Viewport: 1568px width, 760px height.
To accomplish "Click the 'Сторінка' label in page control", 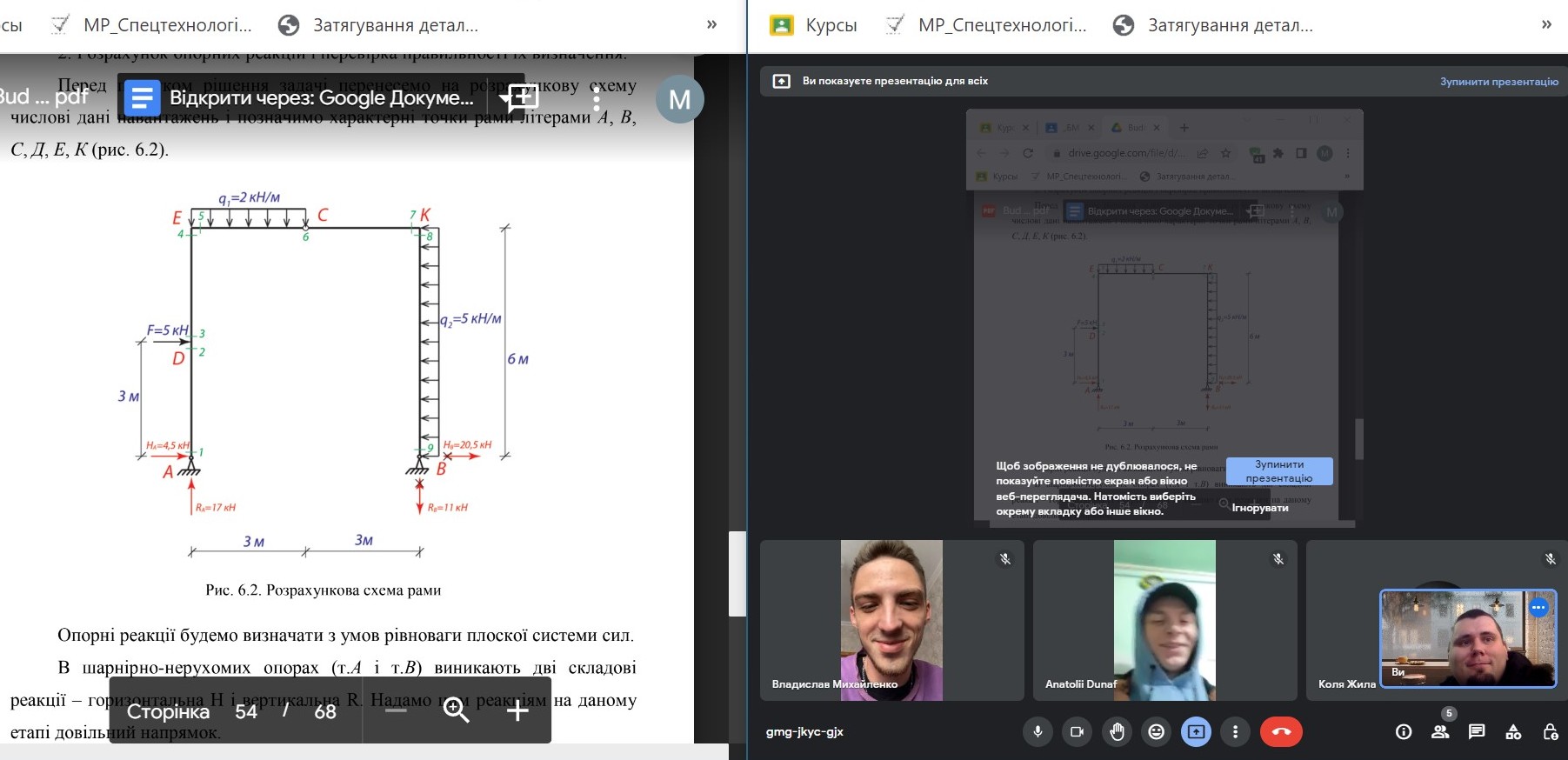I will (x=168, y=711).
